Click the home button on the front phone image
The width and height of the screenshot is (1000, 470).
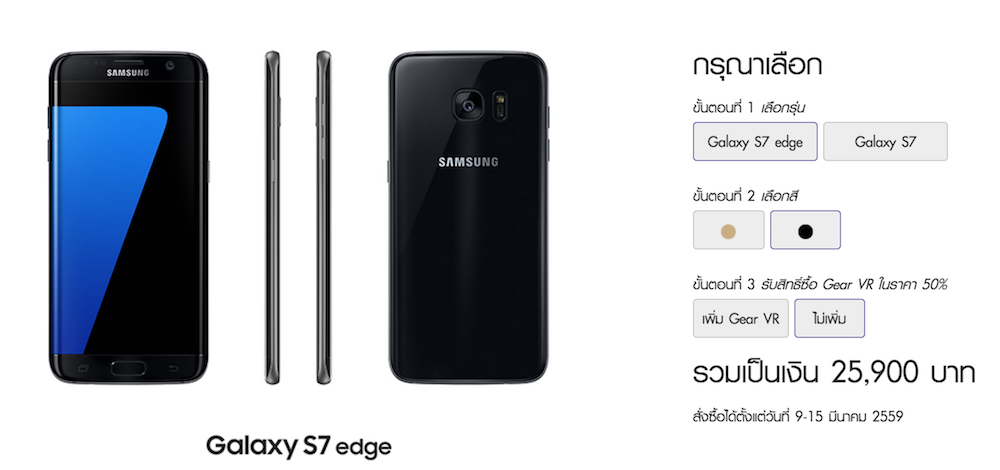coord(128,367)
